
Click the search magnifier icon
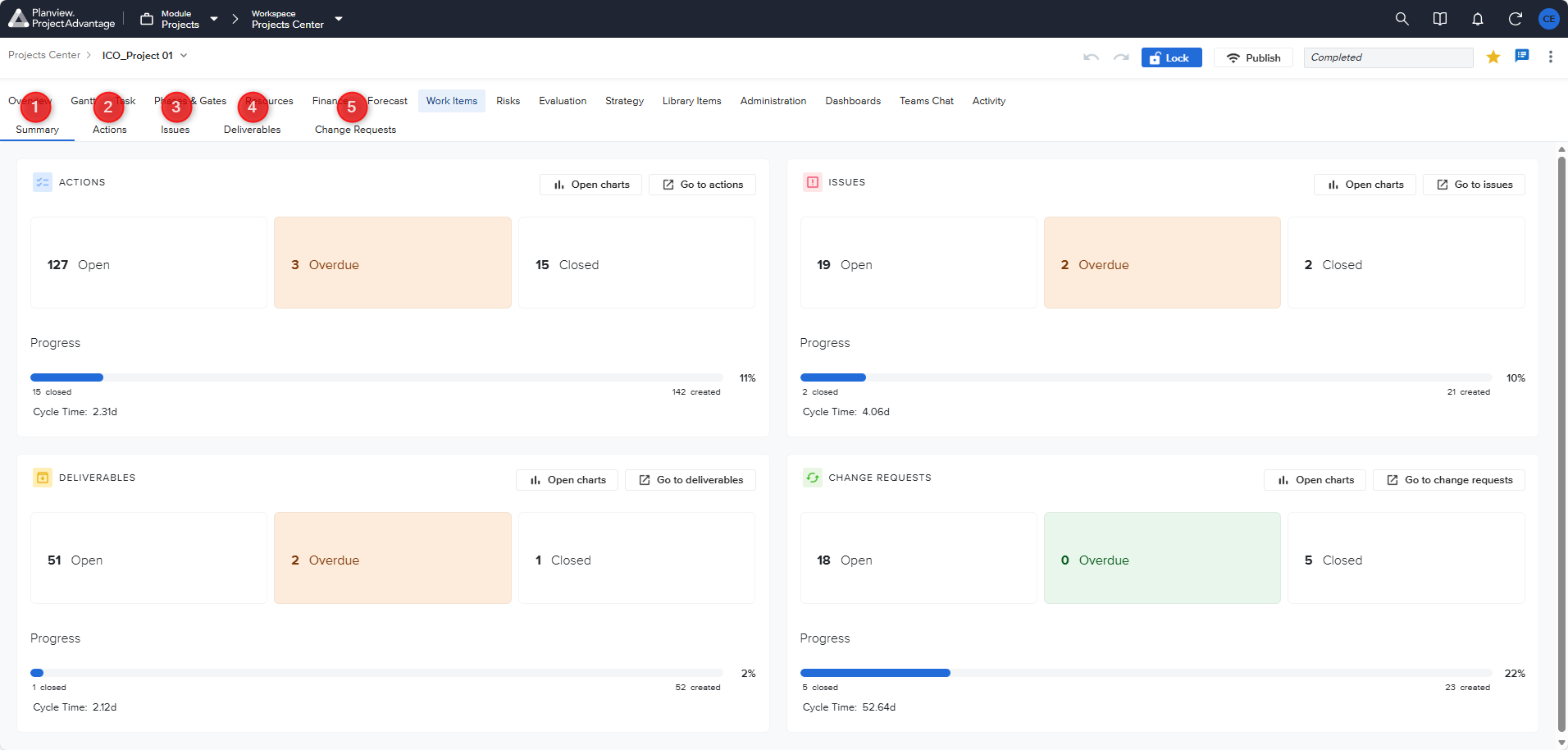click(x=1402, y=19)
